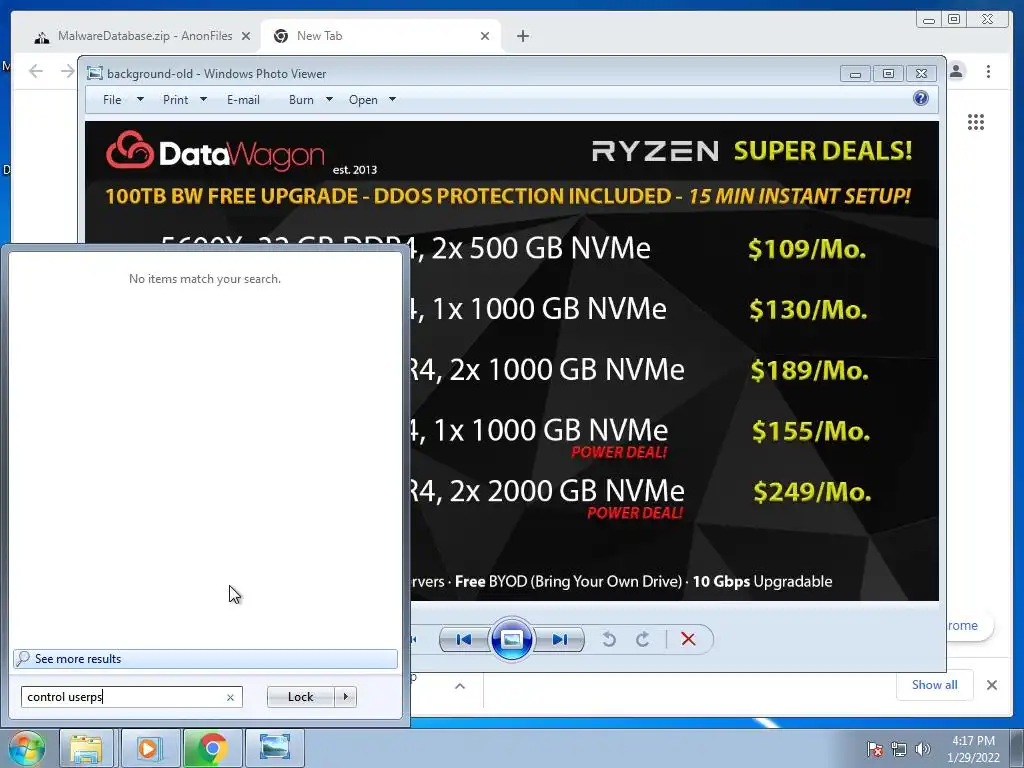1024x768 pixels.
Task: Click Chrome back arrow
Action: (36, 71)
